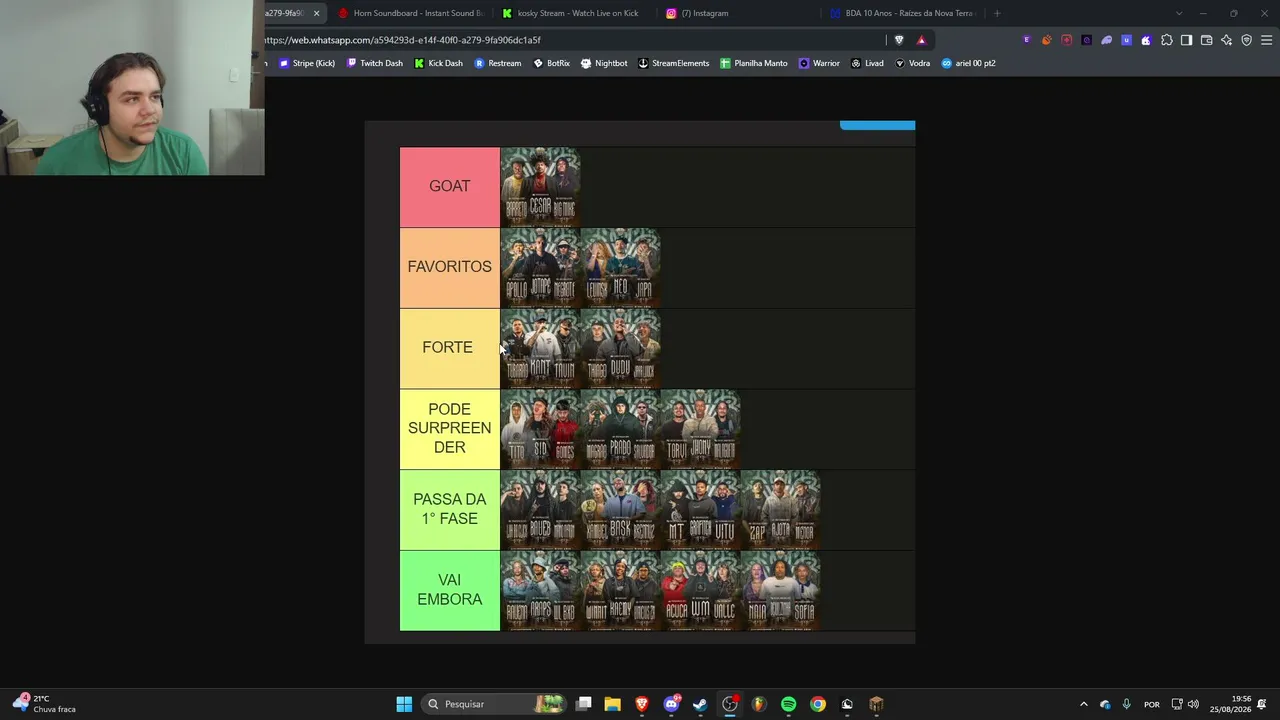Screen dimensions: 1280x720
Task: Open Brave browser from the taskbar
Action: click(x=642, y=704)
